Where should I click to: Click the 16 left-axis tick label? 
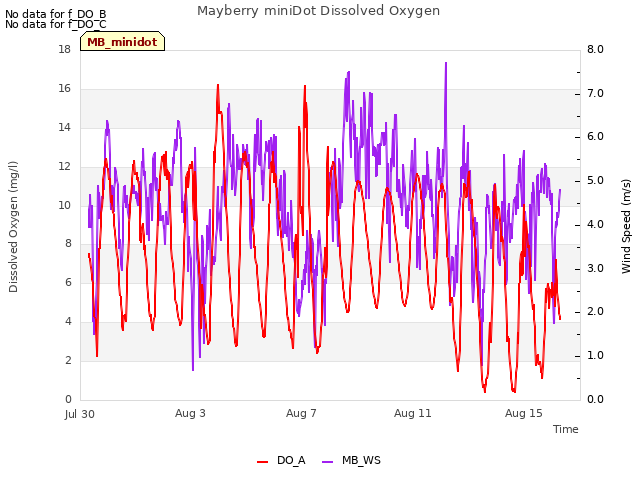click(x=64, y=88)
